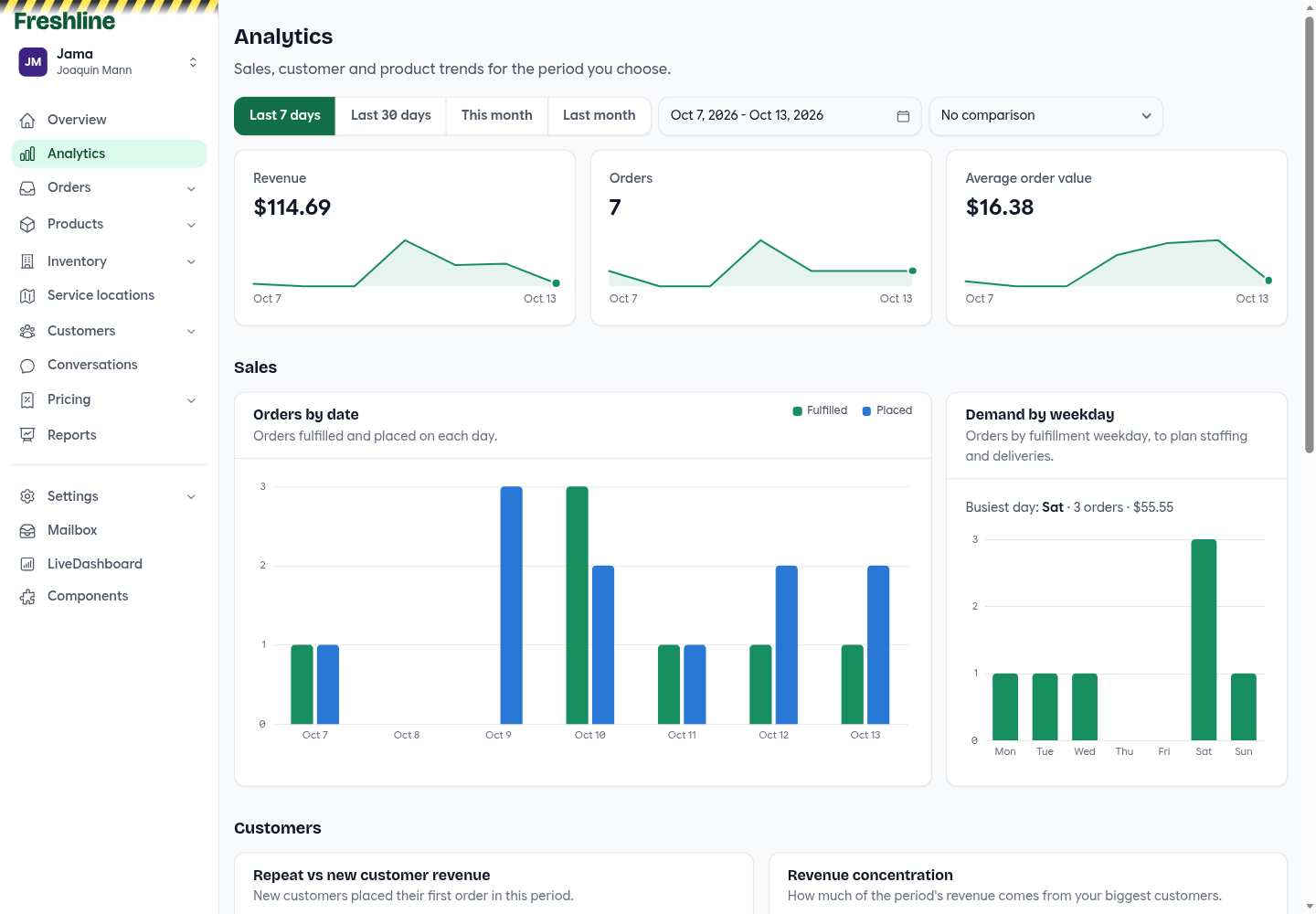This screenshot has height=914, width=1316.
Task: Expand the Pricing submenu chevron
Action: (x=191, y=400)
